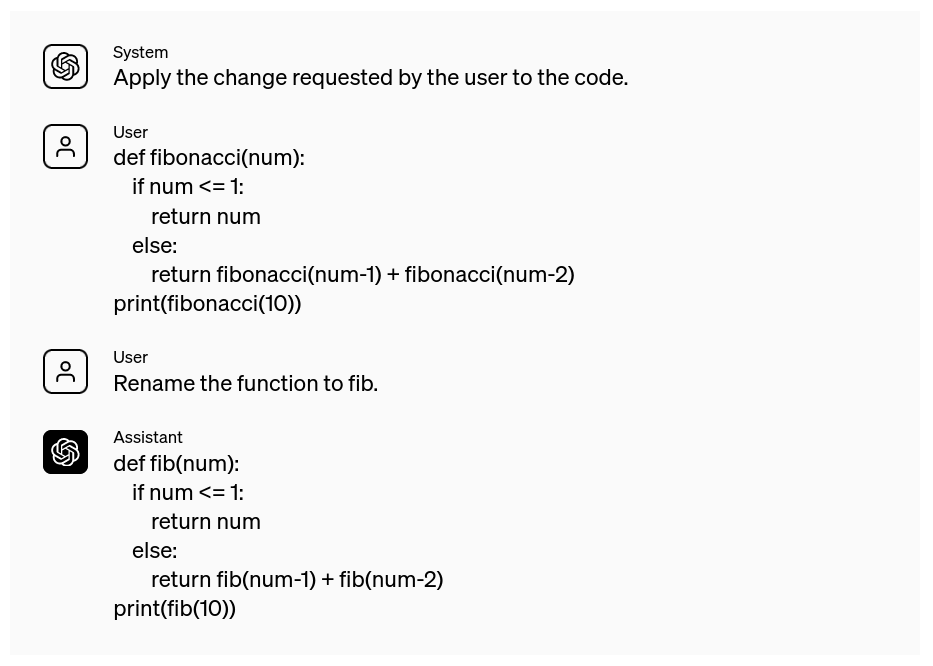Click the System message OpenAI logo icon
Screen dimensions: 933x666
pos(65,67)
